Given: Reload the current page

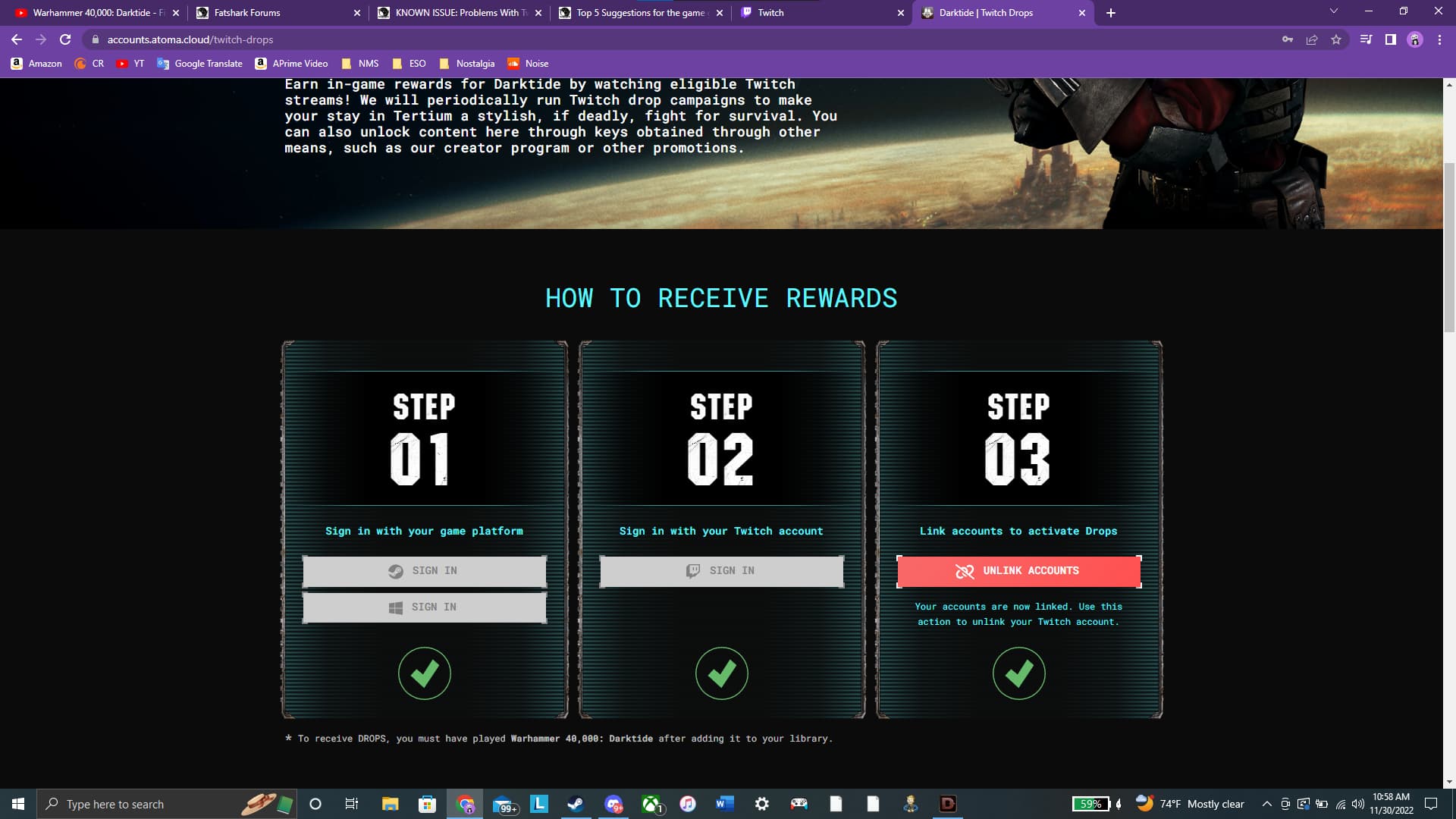Looking at the screenshot, I should pos(65,39).
